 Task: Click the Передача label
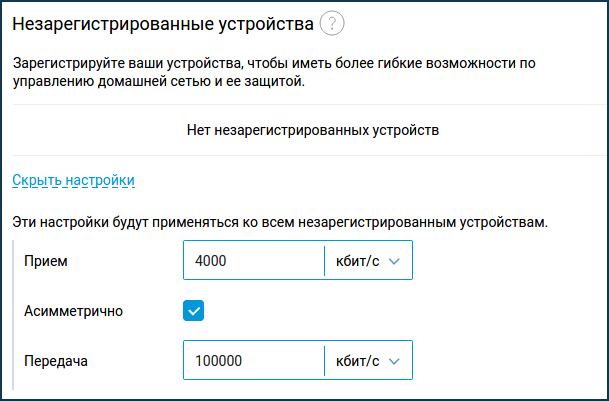pos(56,361)
